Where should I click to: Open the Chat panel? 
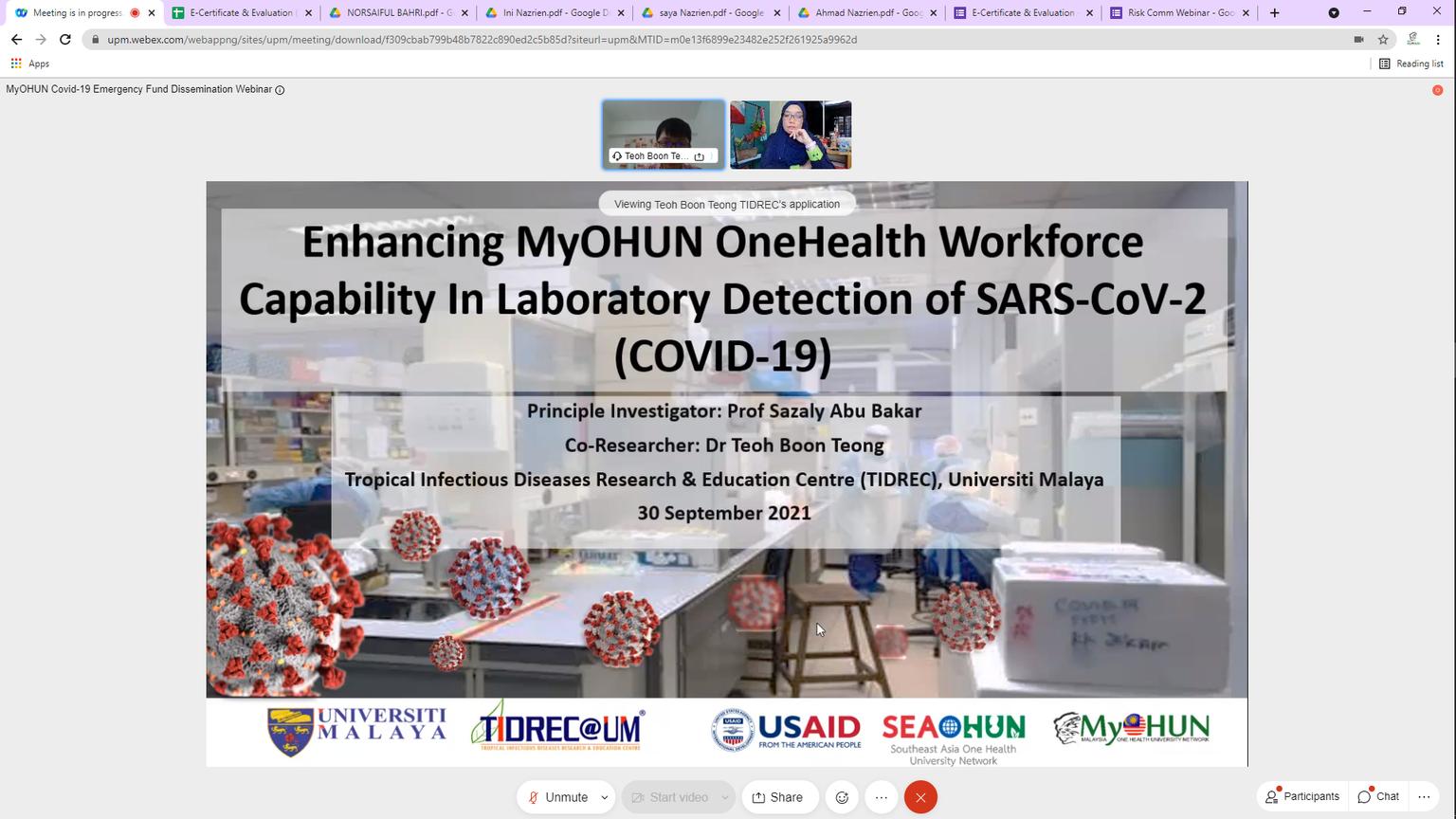pyautogui.click(x=1378, y=796)
